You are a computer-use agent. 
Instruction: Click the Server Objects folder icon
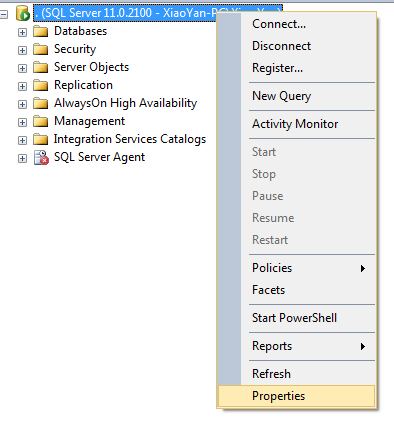tap(41, 68)
